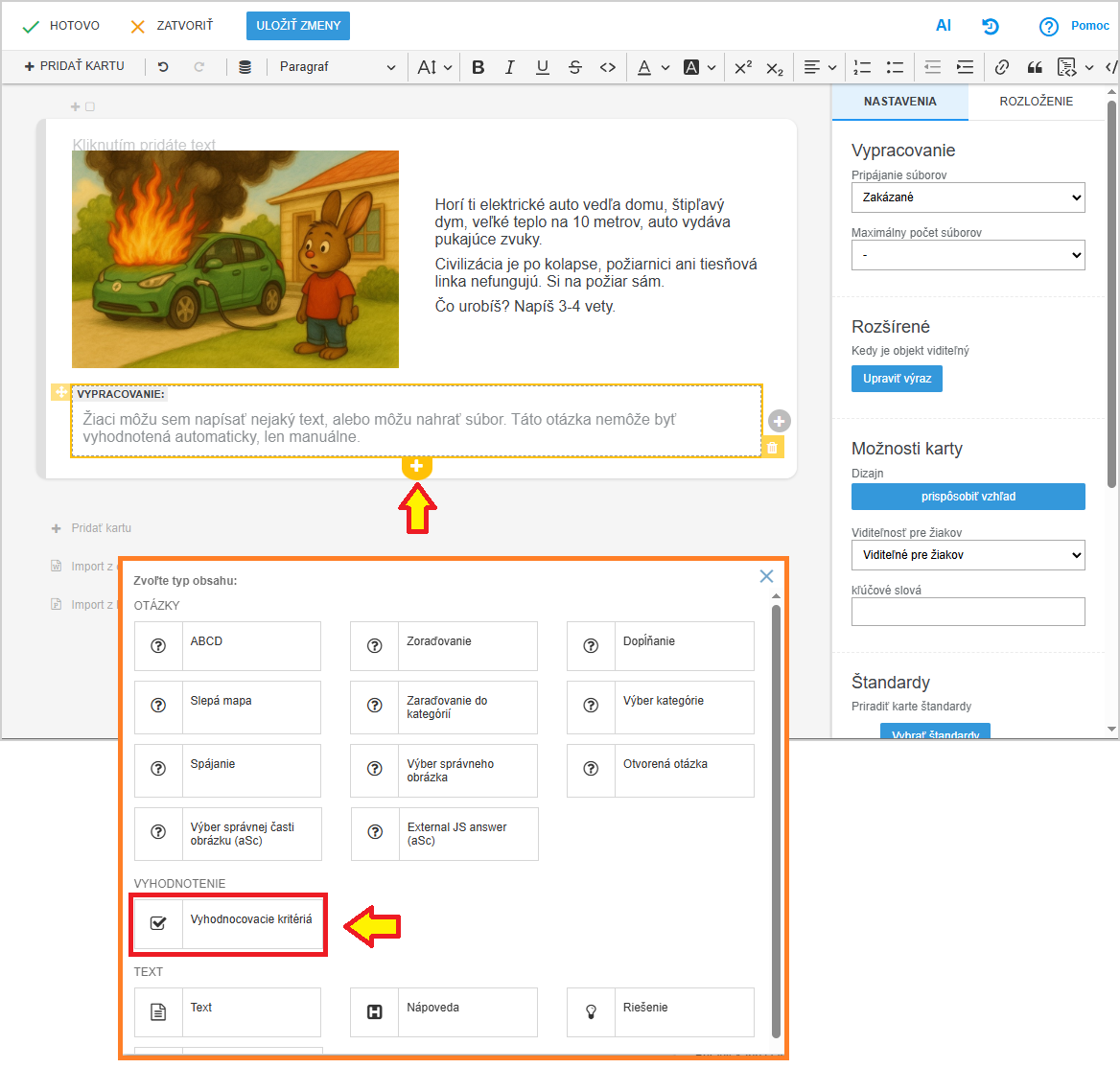Switch to ROZLOŽENIE tab
The image size is (1120, 1068).
pyautogui.click(x=1036, y=102)
